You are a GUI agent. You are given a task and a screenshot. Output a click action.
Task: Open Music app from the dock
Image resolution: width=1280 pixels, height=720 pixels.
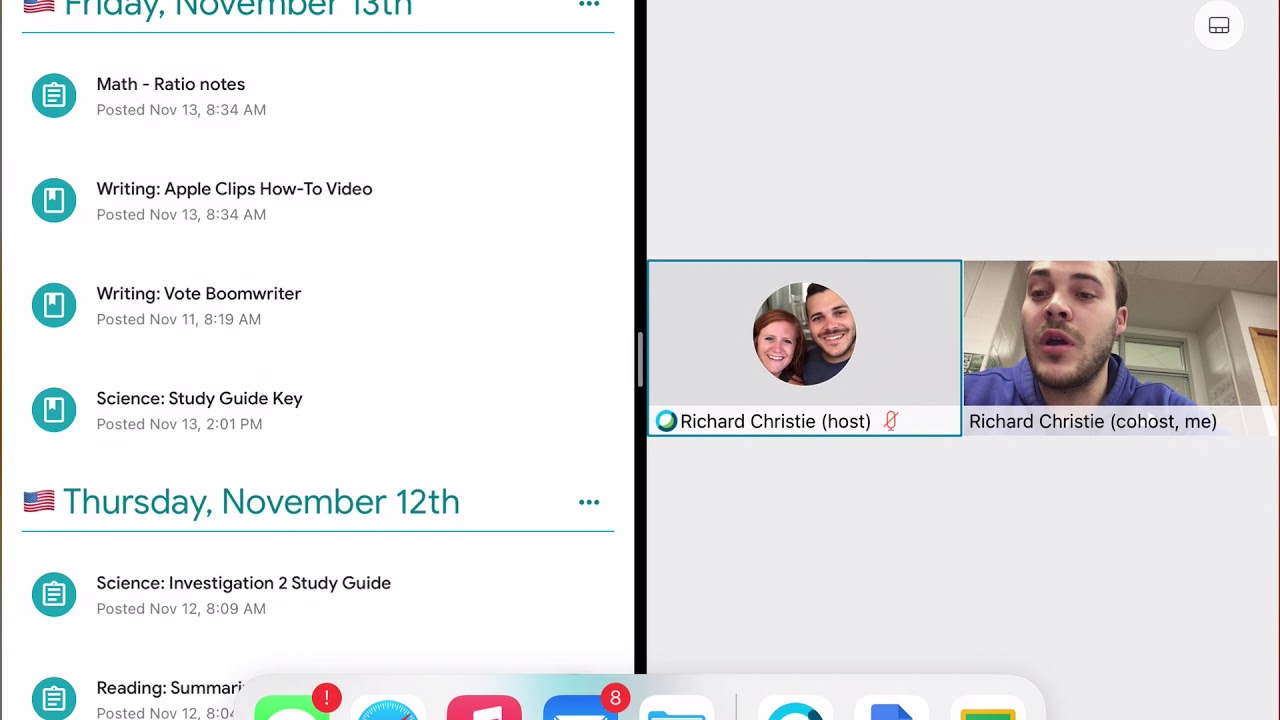click(484, 707)
